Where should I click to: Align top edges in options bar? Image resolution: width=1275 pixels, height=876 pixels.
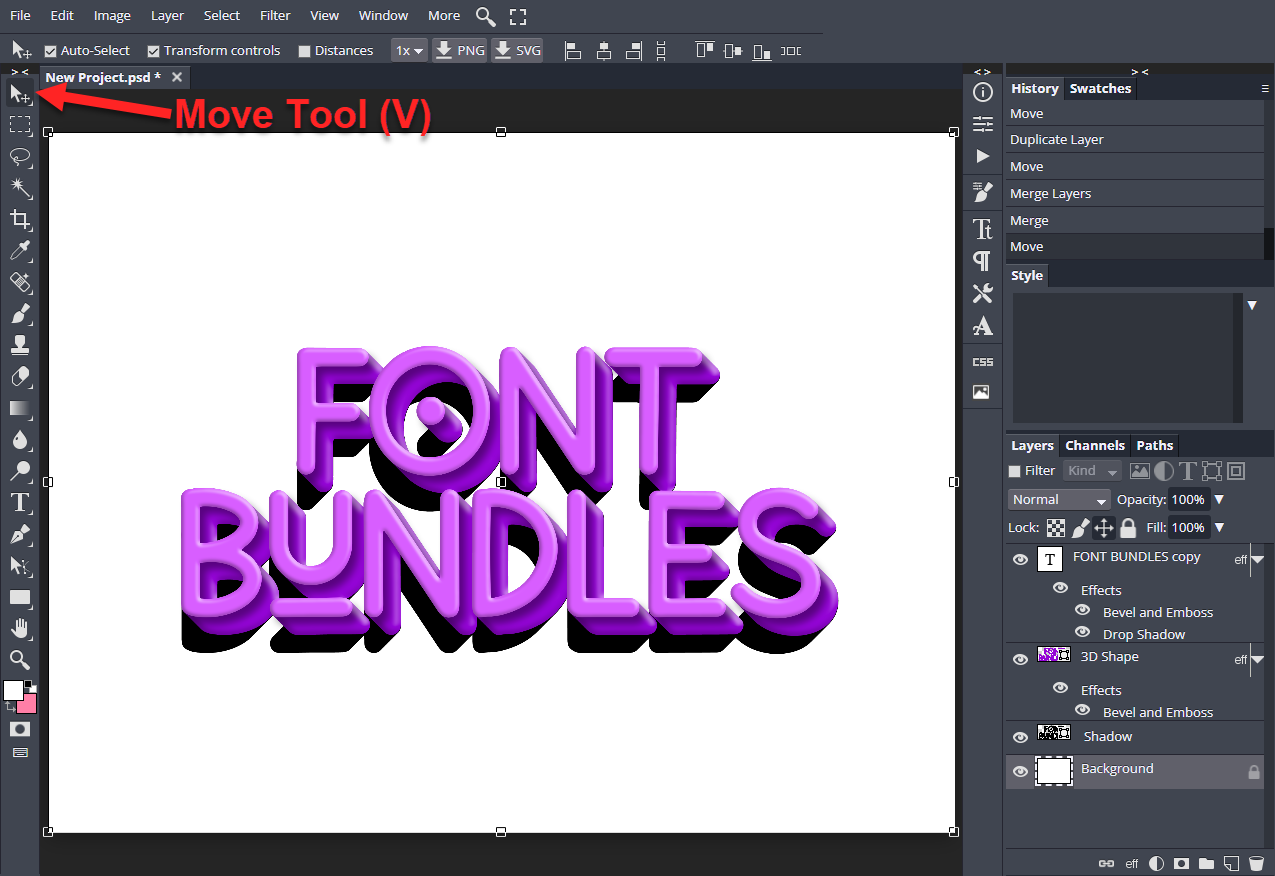point(705,50)
